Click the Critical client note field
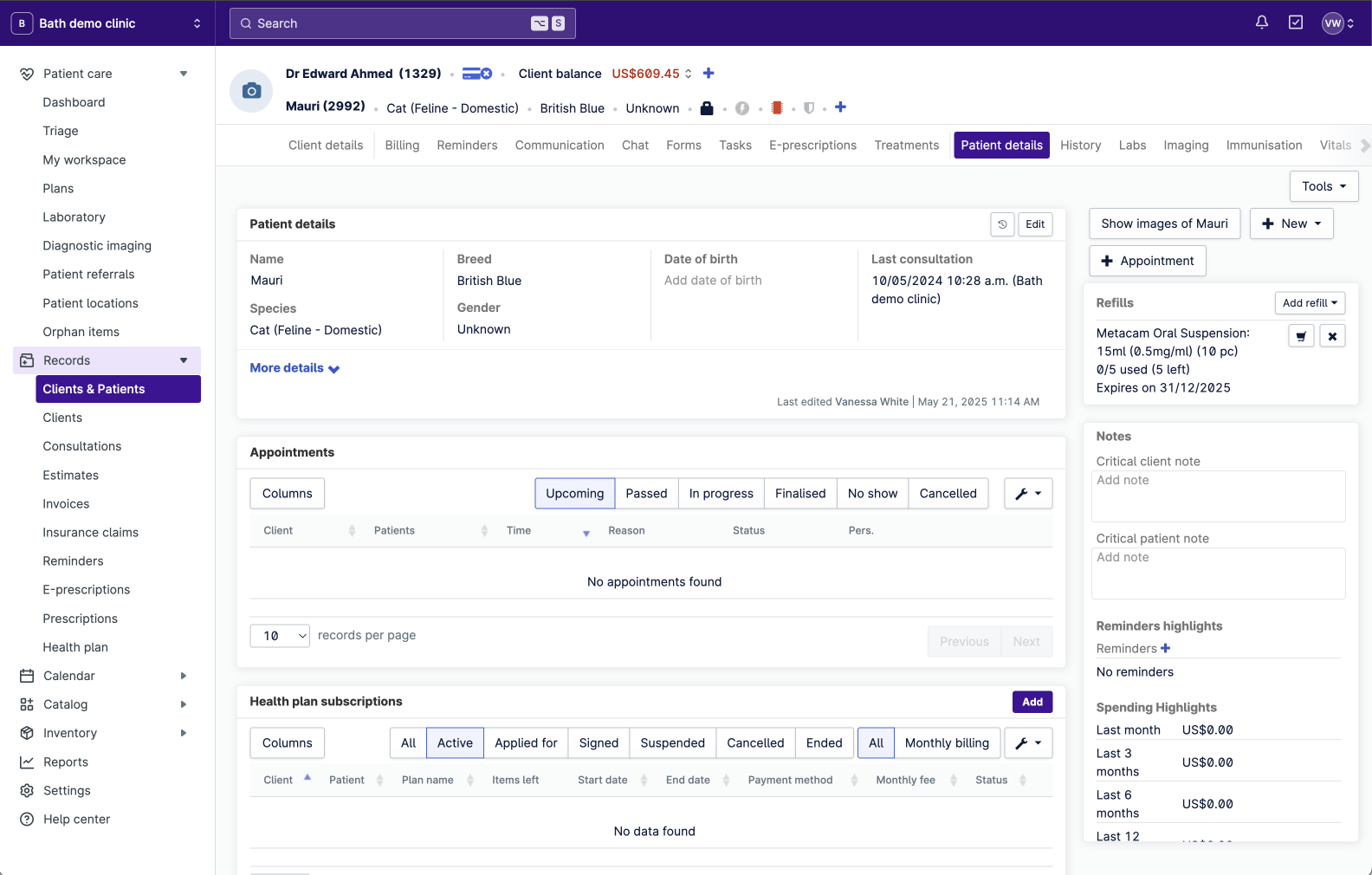 pos(1218,496)
